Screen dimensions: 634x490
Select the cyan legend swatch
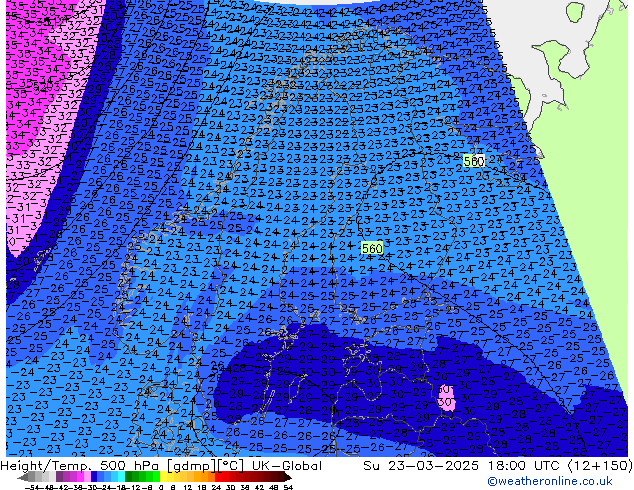tap(121, 477)
